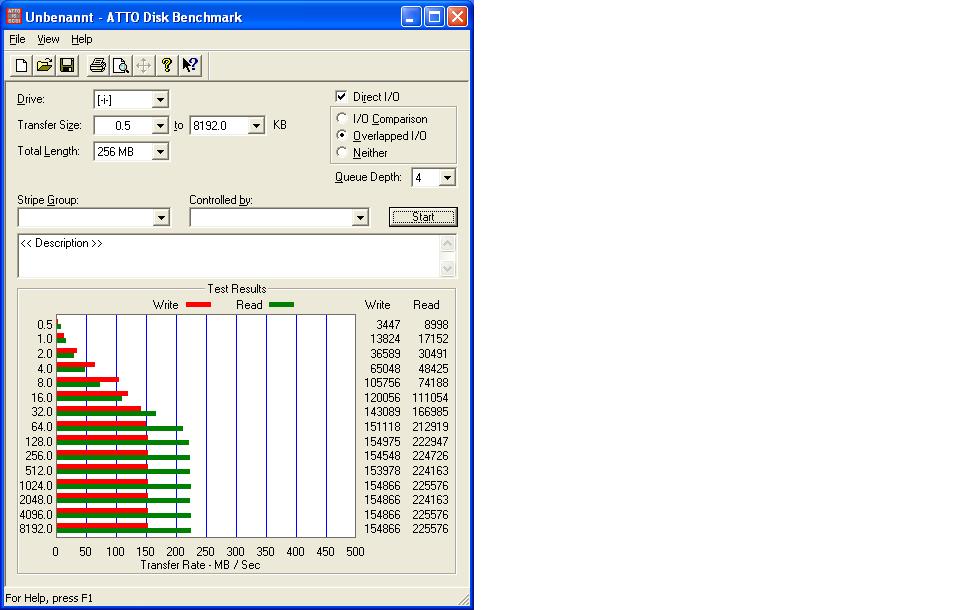The width and height of the screenshot is (960, 610).
Task: Open the Help menu
Action: 81,39
